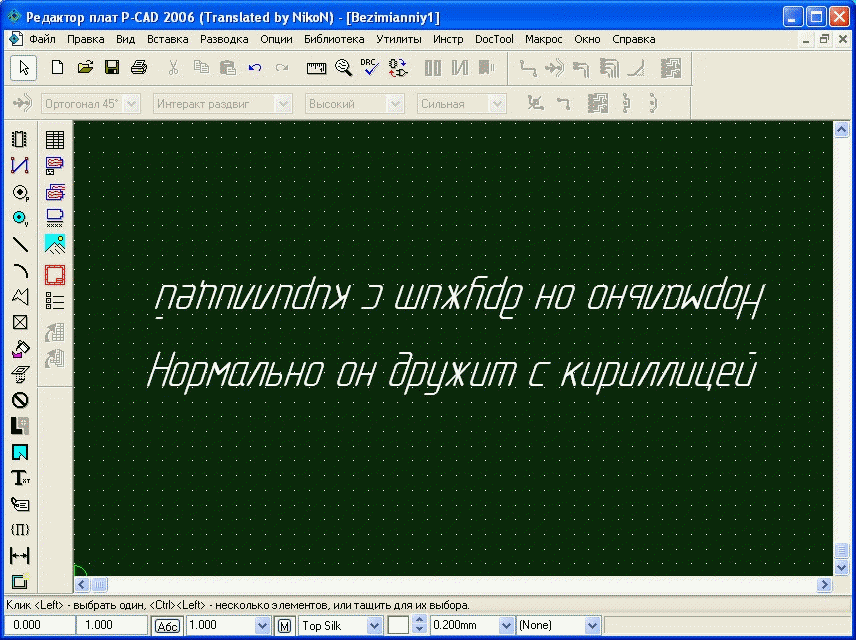The image size is (856, 640).
Task: Print the board with printer icon
Action: (139, 68)
